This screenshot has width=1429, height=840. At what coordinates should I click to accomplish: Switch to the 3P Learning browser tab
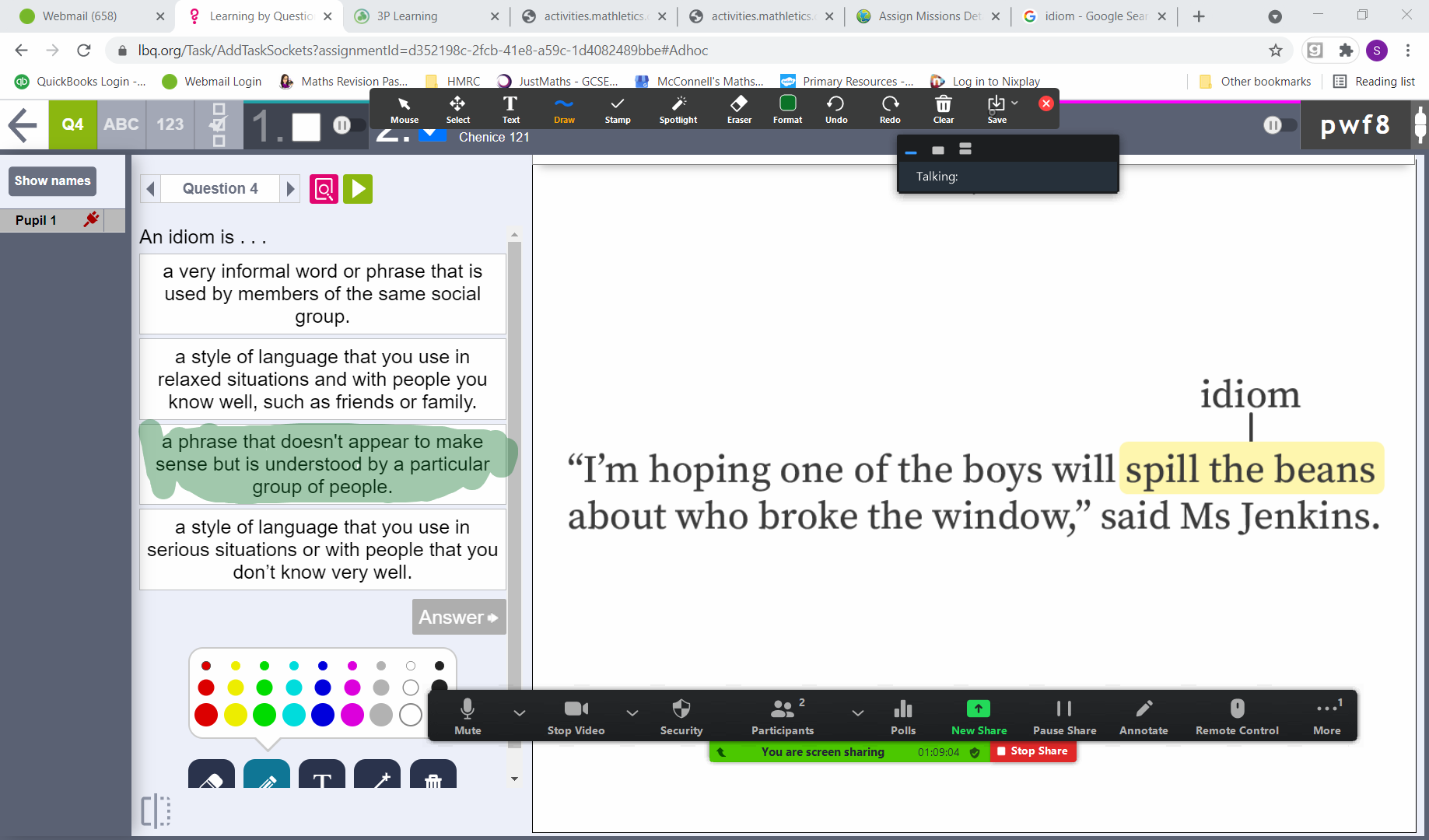420,16
